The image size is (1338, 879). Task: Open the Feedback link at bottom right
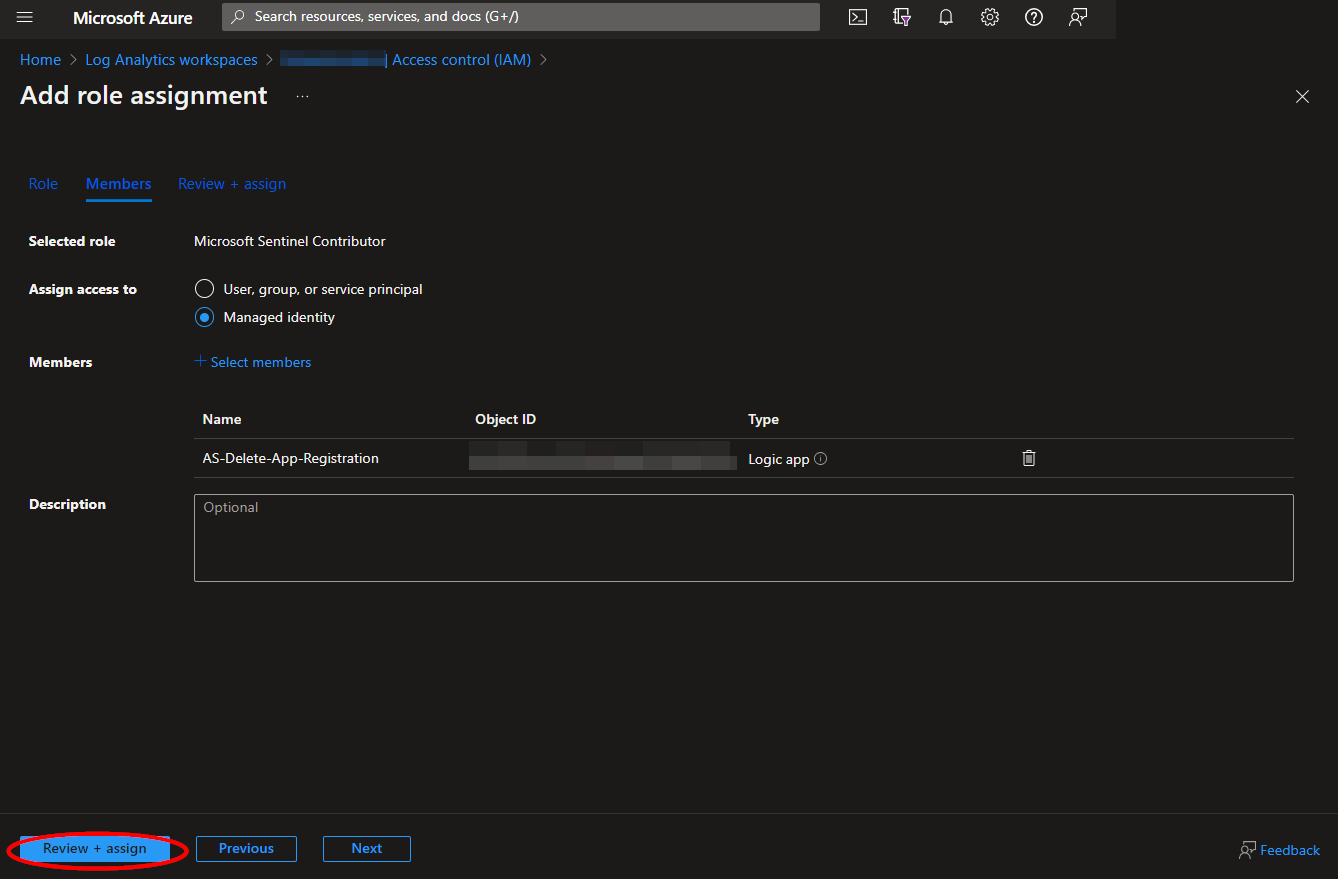tap(1280, 850)
